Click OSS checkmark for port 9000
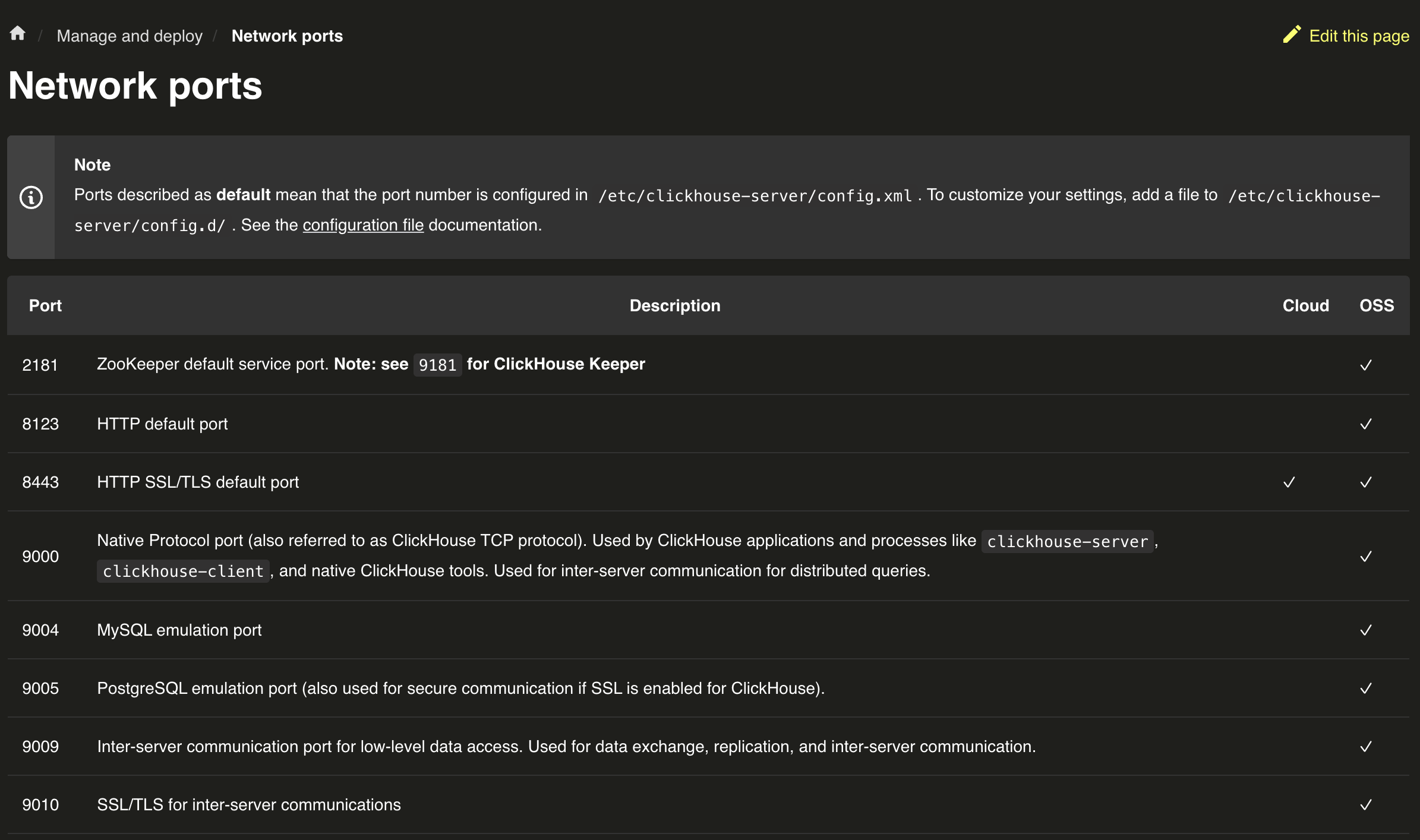The width and height of the screenshot is (1420, 840). coord(1365,557)
